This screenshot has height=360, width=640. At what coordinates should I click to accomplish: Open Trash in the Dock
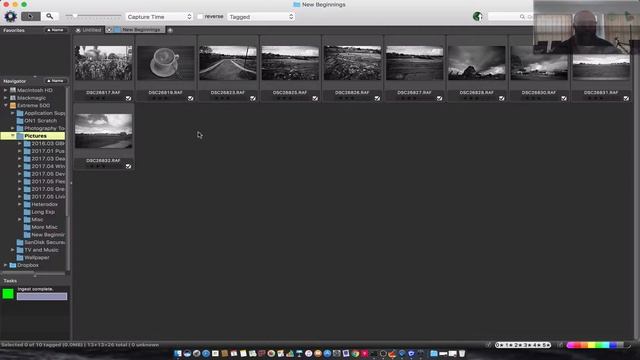point(462,353)
